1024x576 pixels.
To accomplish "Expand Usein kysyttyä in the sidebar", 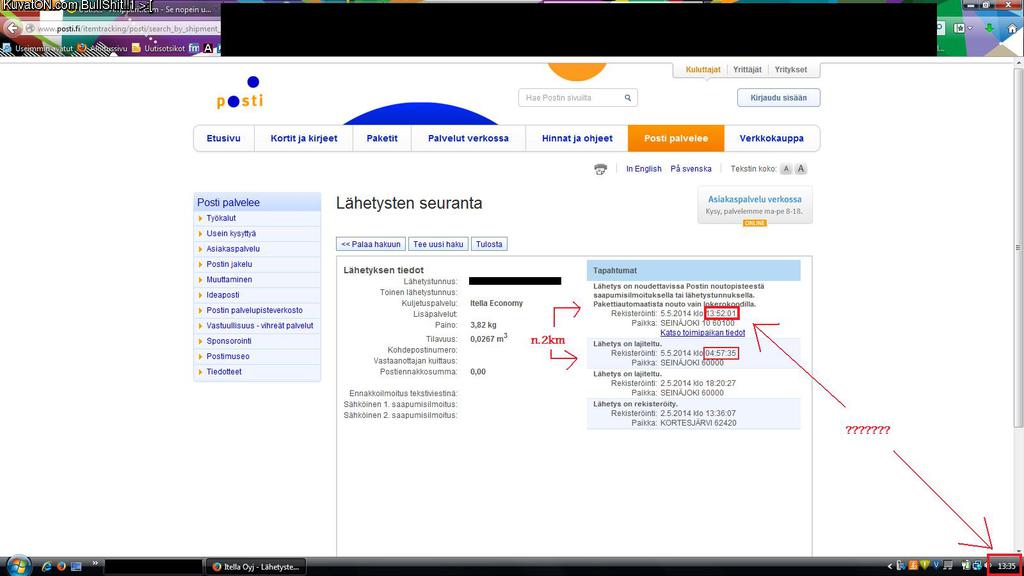I will [231, 233].
